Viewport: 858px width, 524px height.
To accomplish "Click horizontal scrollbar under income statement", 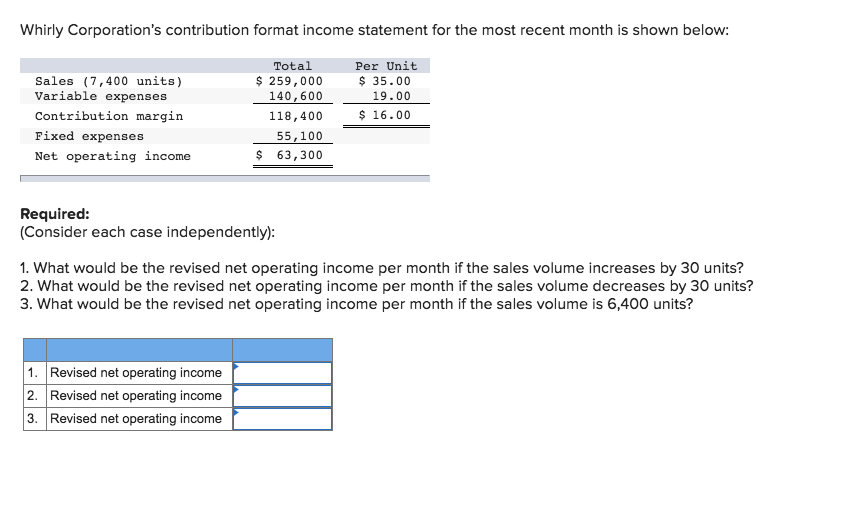I will click(225, 178).
